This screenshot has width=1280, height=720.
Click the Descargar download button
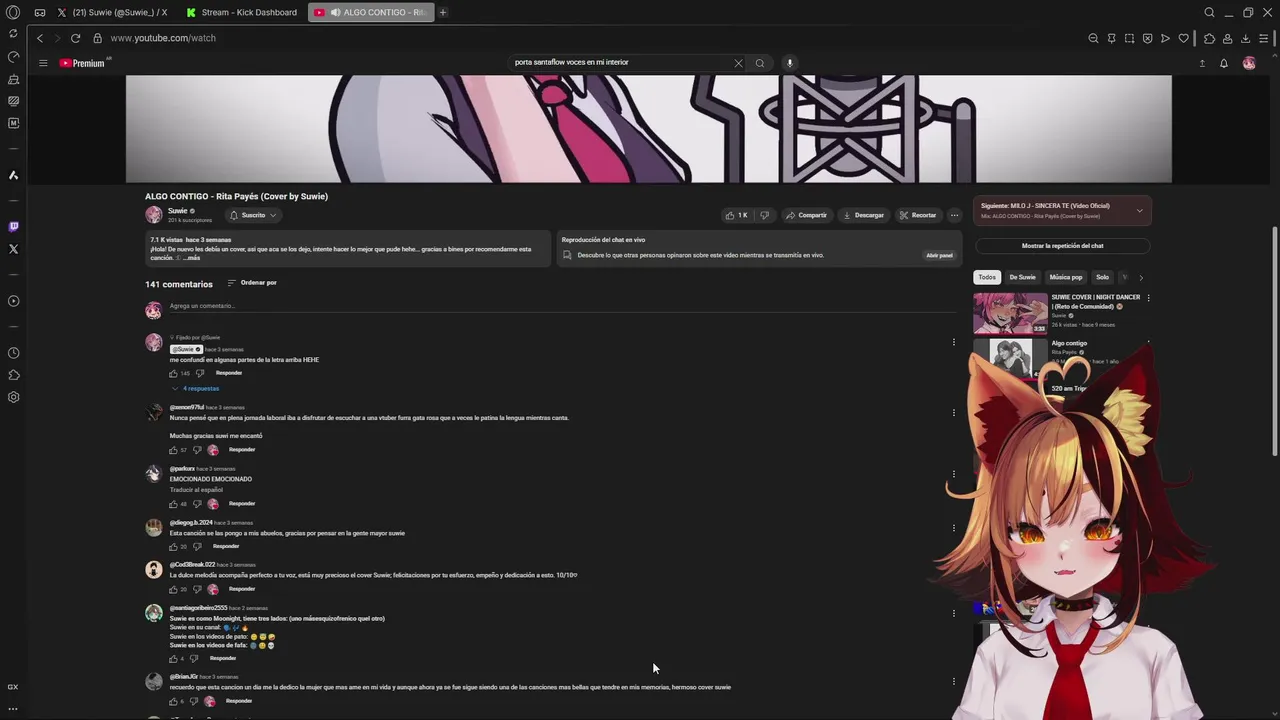click(863, 215)
